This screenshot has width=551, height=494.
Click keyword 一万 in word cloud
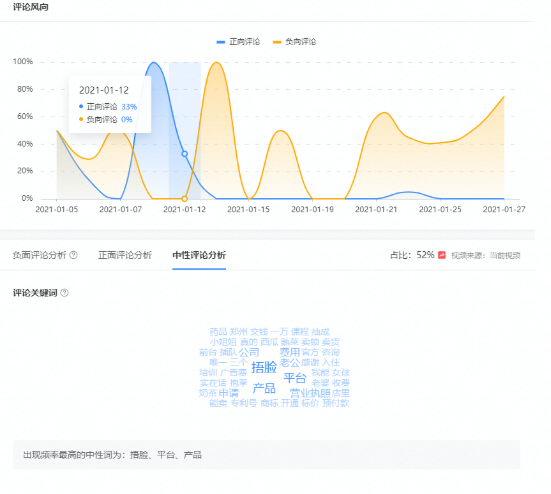pos(280,332)
